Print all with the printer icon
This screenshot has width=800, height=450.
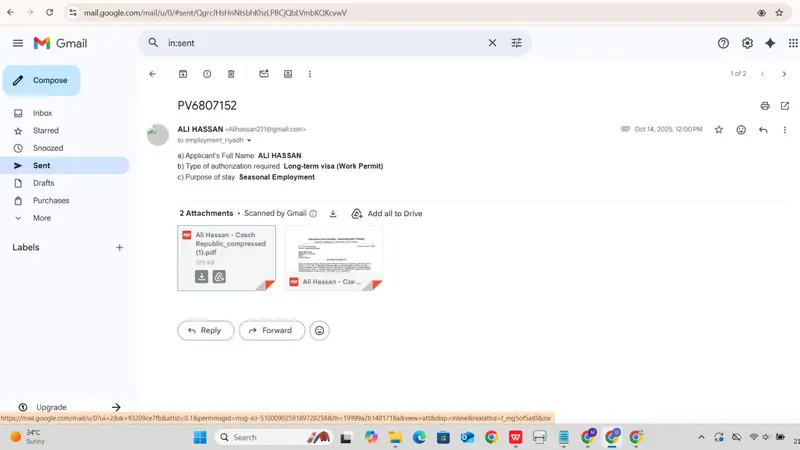pyautogui.click(x=765, y=106)
